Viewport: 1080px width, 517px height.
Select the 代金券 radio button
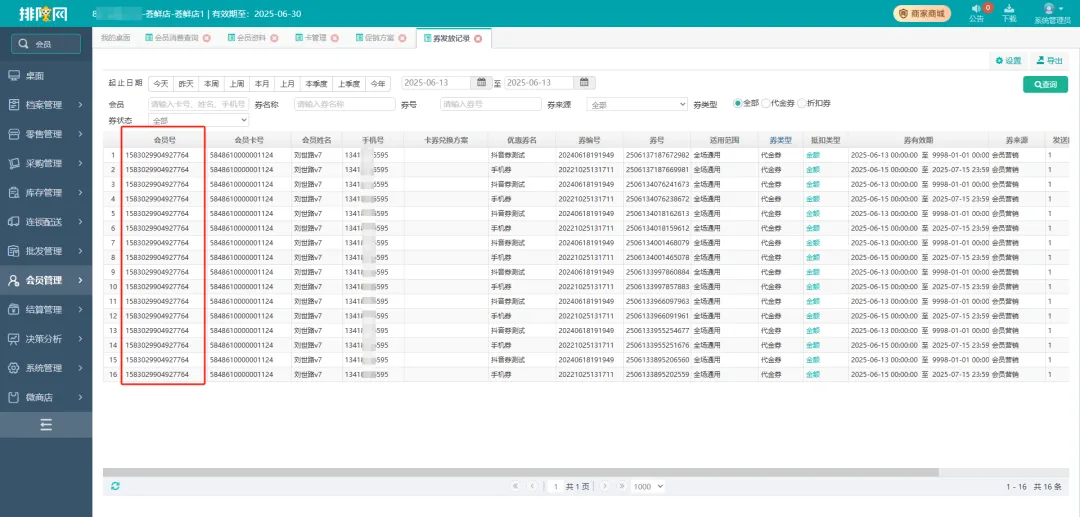[x=765, y=103]
